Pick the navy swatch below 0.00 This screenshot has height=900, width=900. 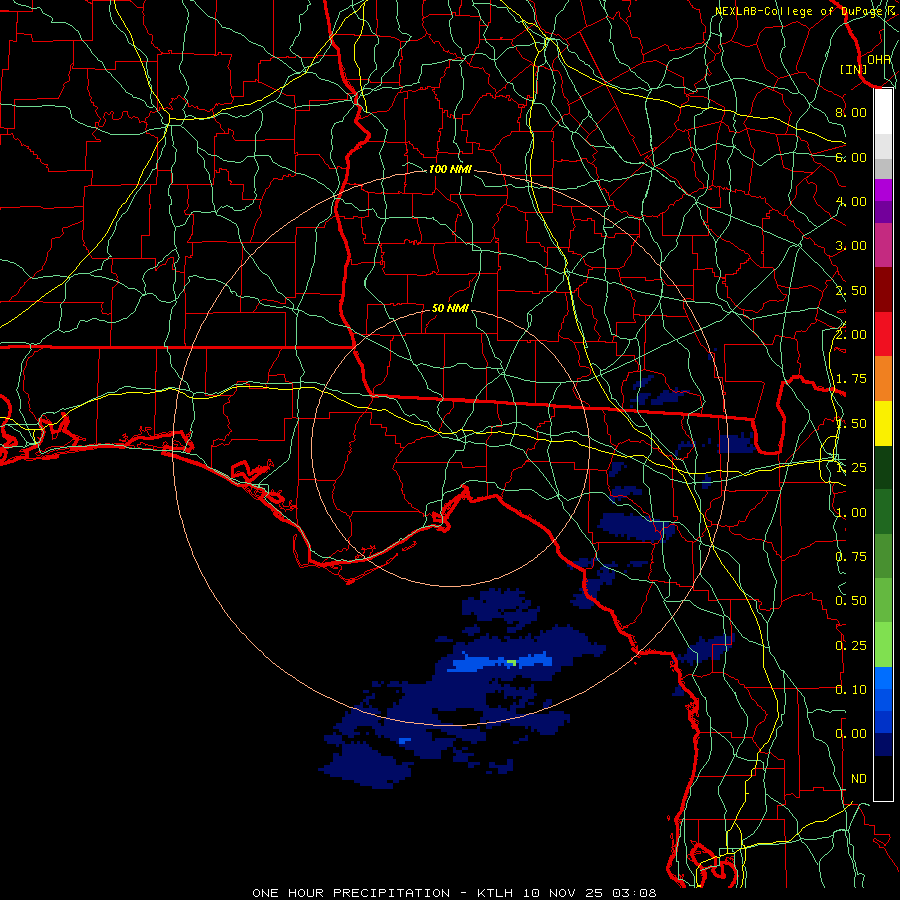pyautogui.click(x=883, y=745)
